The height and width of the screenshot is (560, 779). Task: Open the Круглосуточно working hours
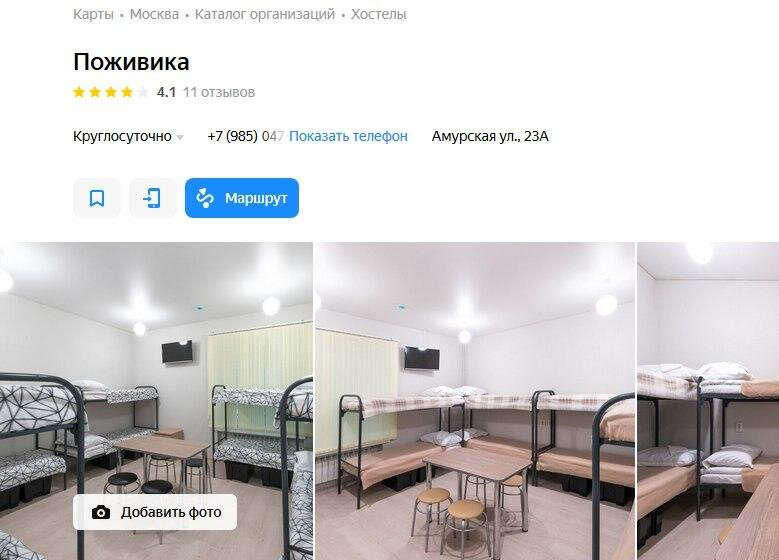122,136
